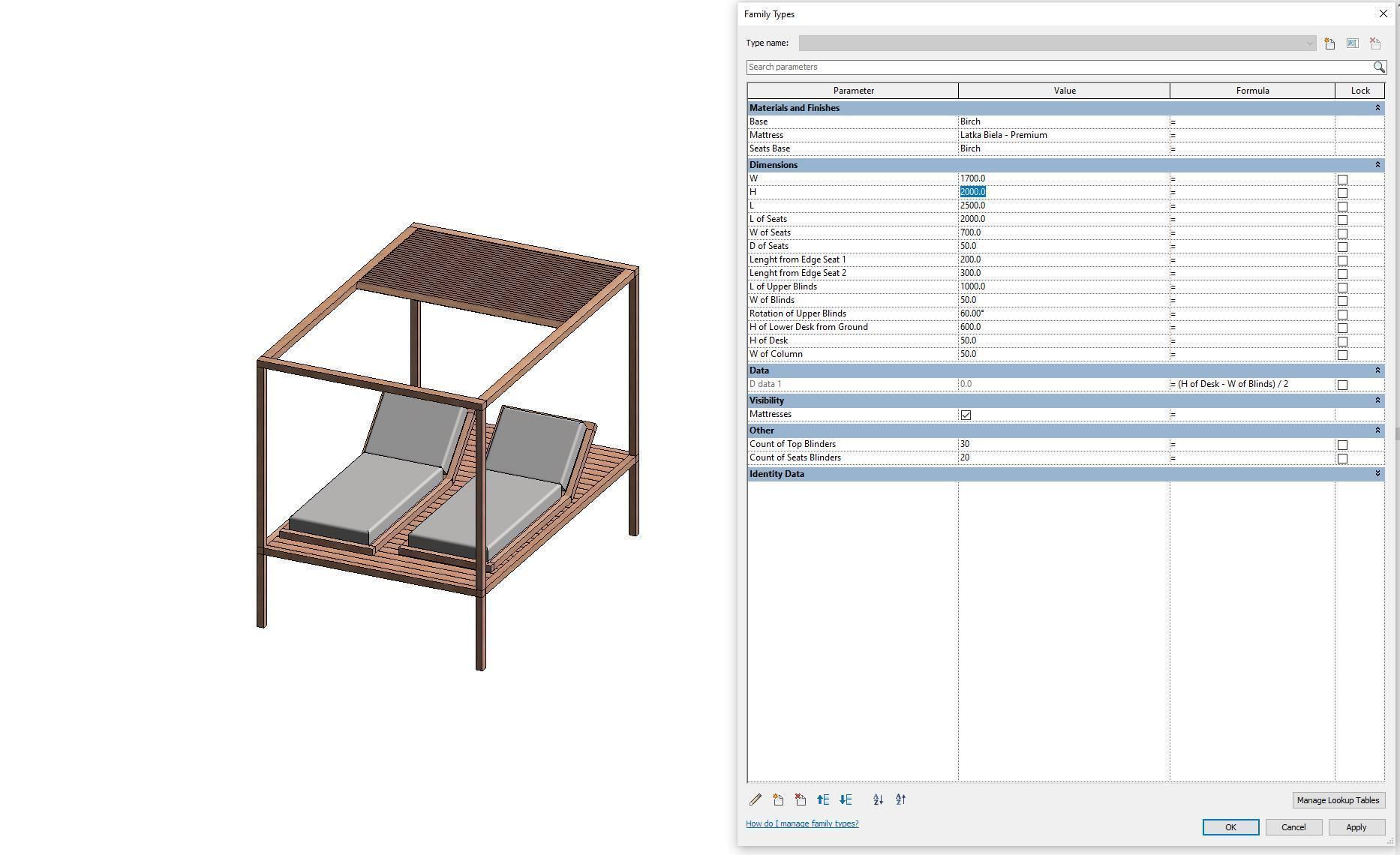Lock the W of Column parameter
The height and width of the screenshot is (855, 1400).
(x=1342, y=355)
